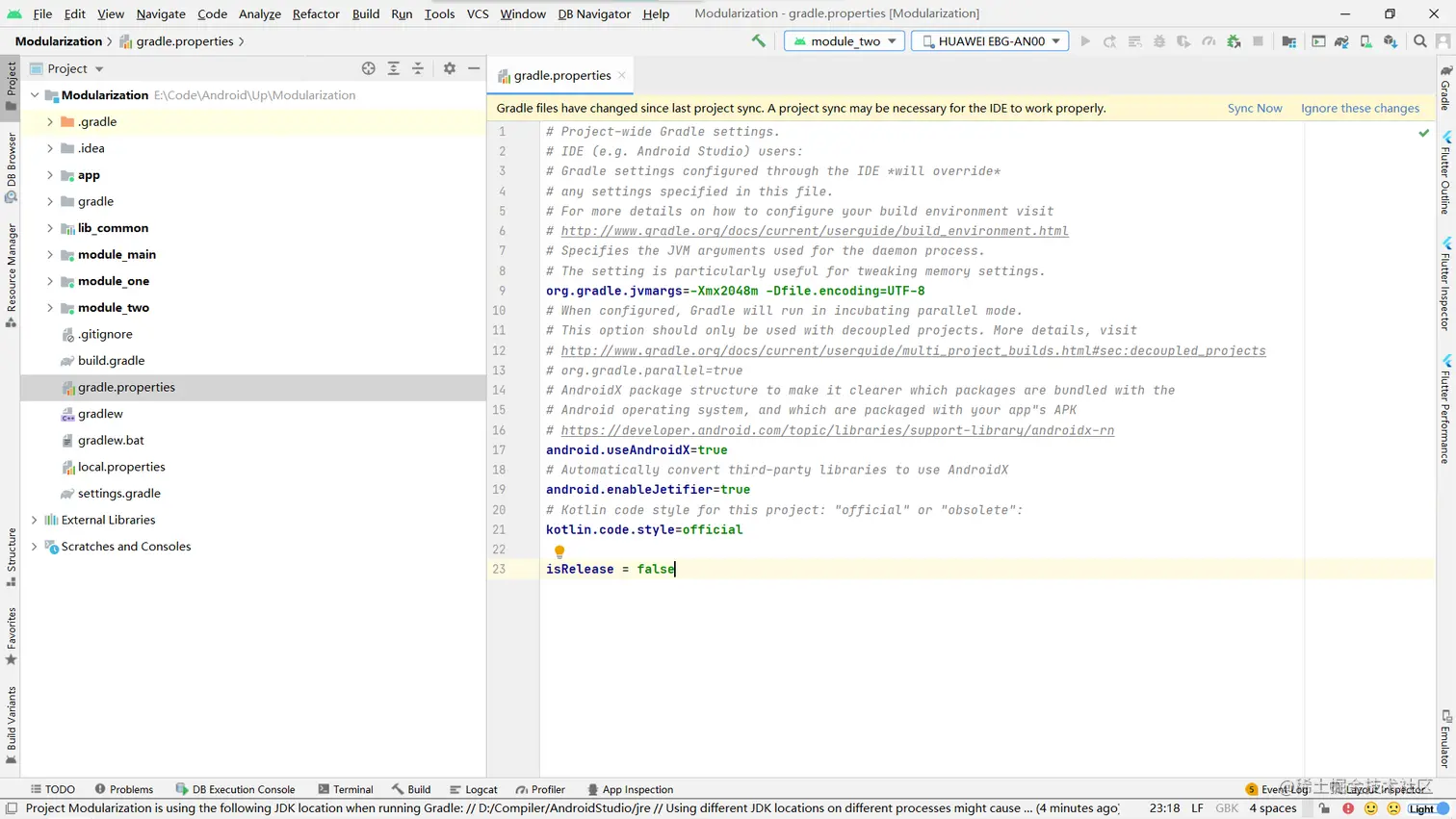Toggle the Build Variants side panel button
The image size is (1456, 819).
click(11, 725)
